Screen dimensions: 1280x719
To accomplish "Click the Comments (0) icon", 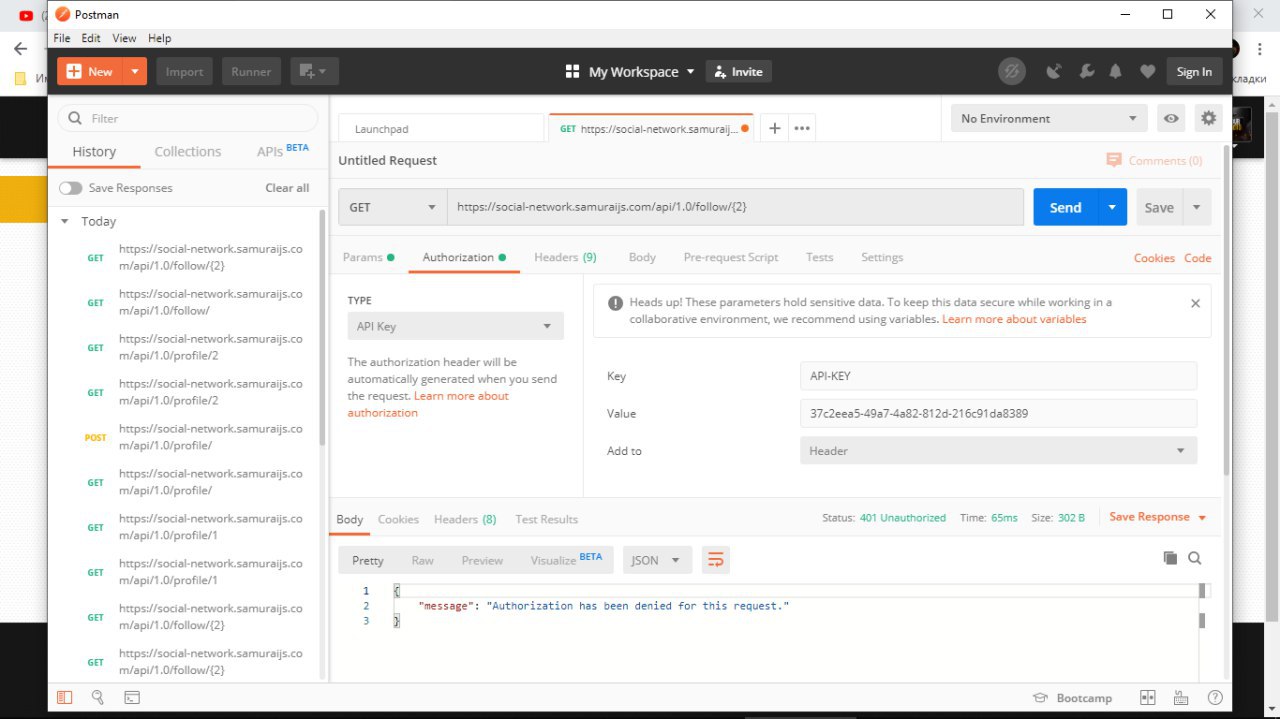I will click(x=1114, y=160).
